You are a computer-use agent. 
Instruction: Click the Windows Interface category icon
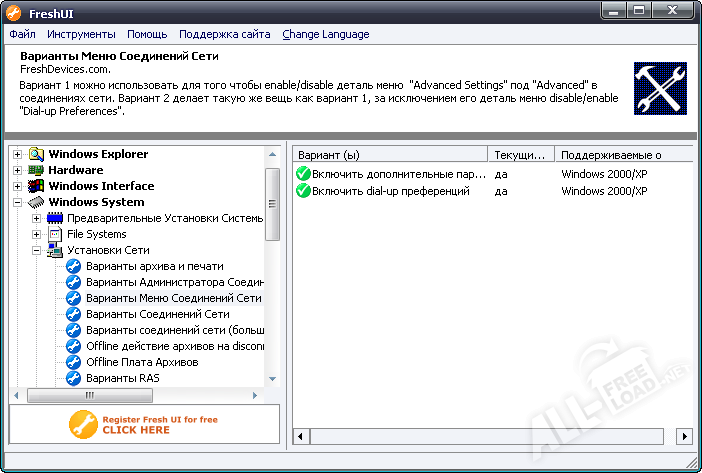(x=36, y=186)
